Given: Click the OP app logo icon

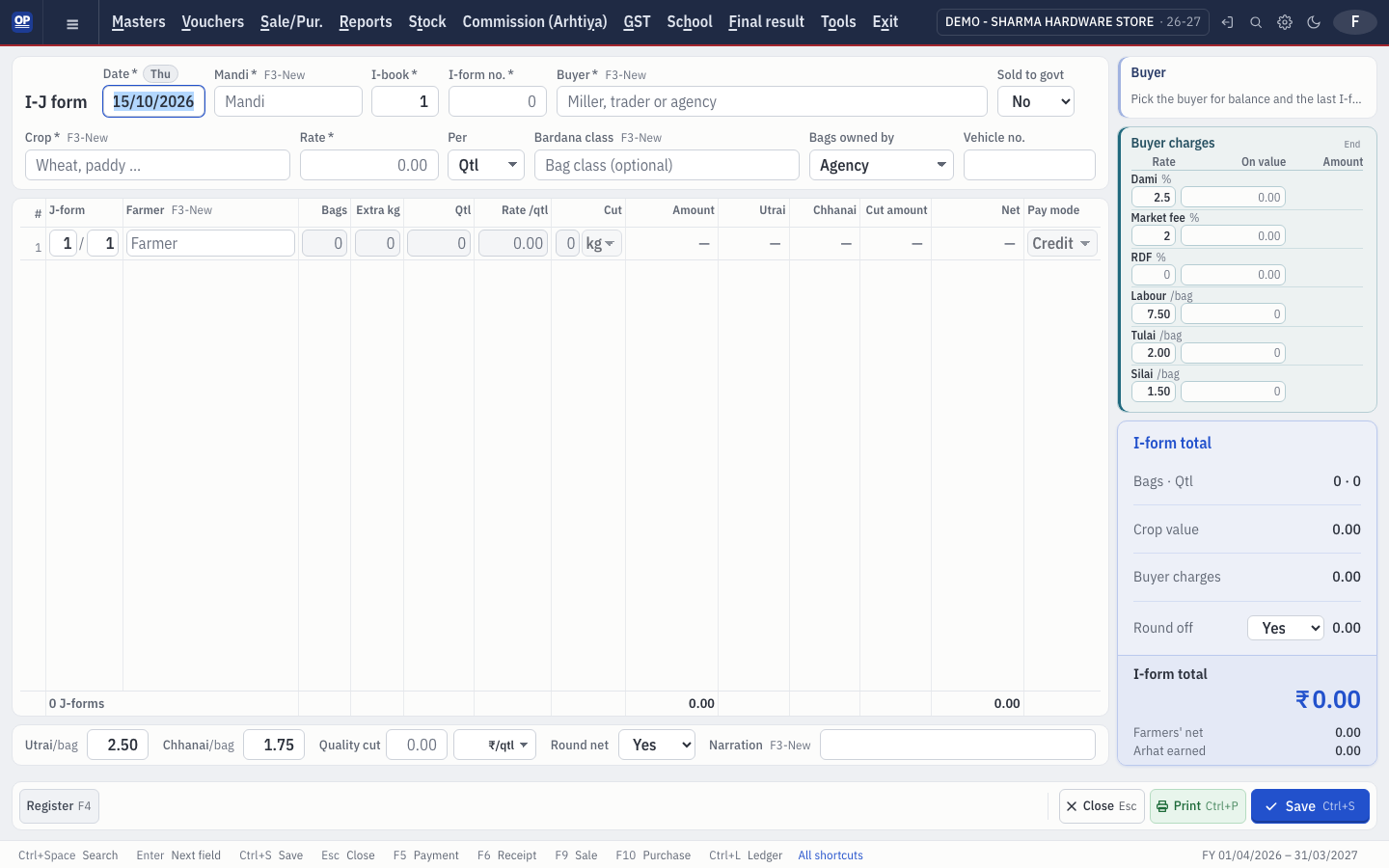Looking at the screenshot, I should click(22, 21).
